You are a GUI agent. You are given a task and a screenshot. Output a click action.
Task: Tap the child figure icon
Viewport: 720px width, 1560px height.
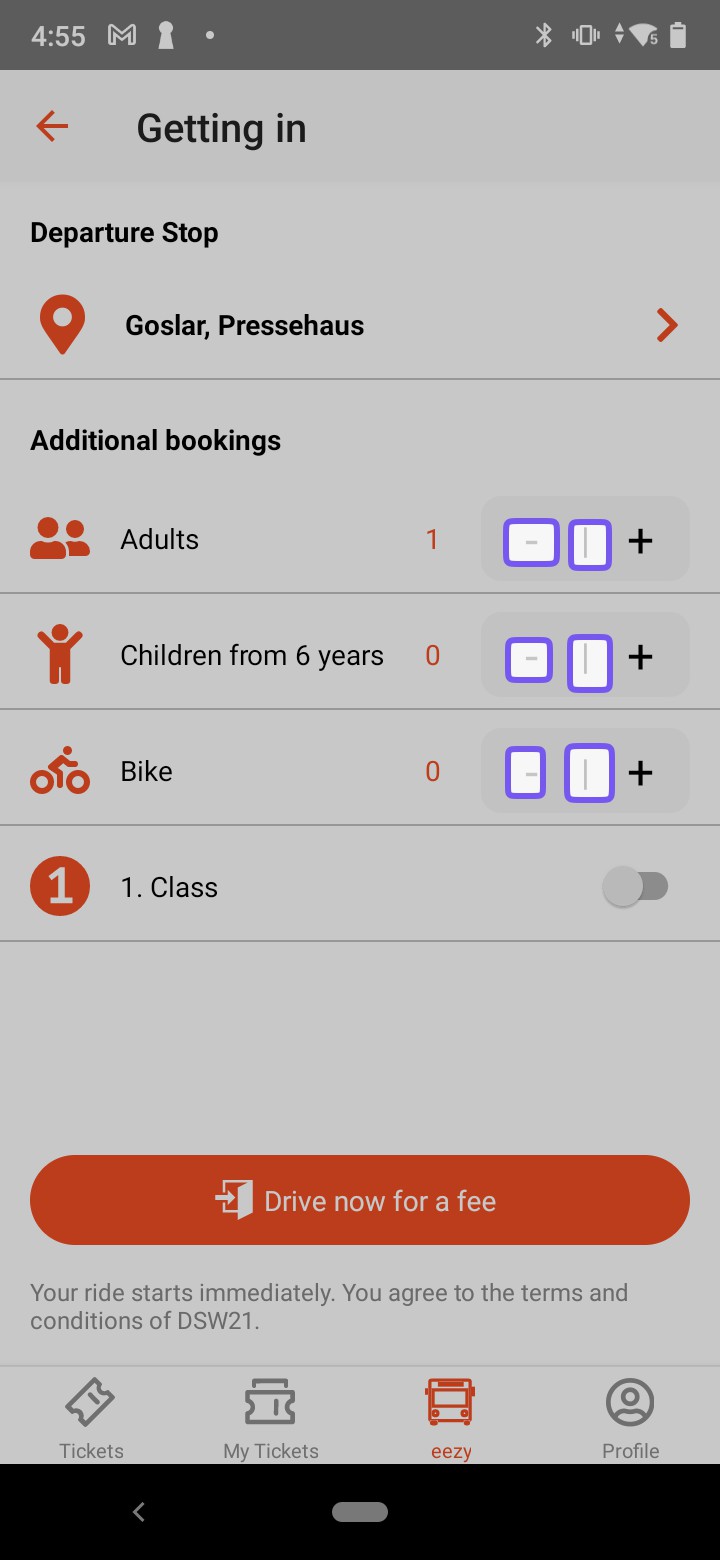60,655
